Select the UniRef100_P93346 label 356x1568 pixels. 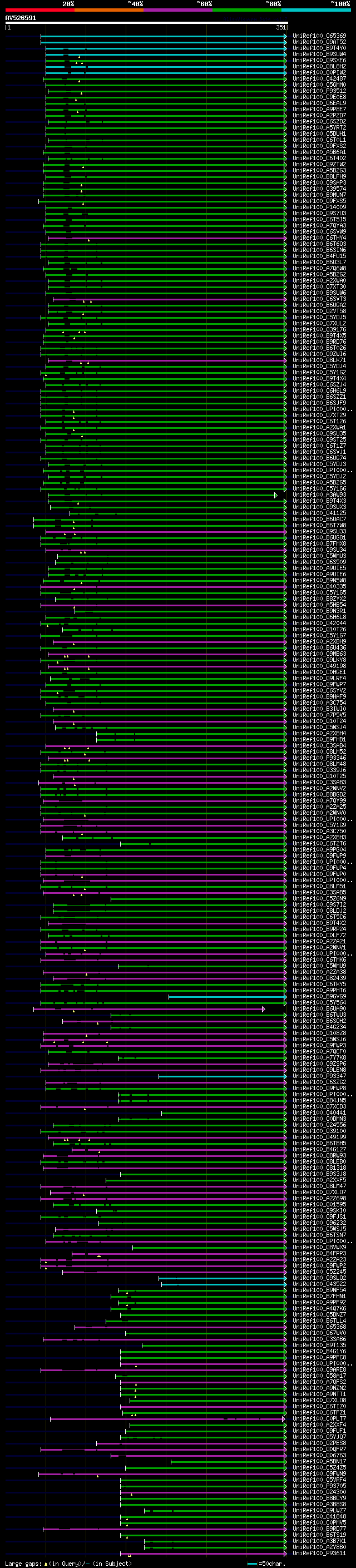(319, 758)
